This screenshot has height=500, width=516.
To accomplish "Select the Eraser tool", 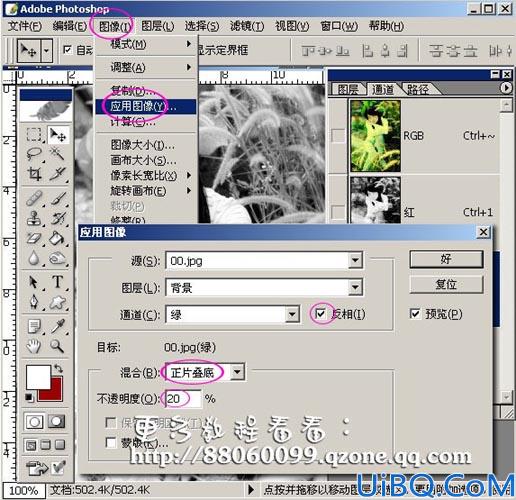I will [34, 239].
